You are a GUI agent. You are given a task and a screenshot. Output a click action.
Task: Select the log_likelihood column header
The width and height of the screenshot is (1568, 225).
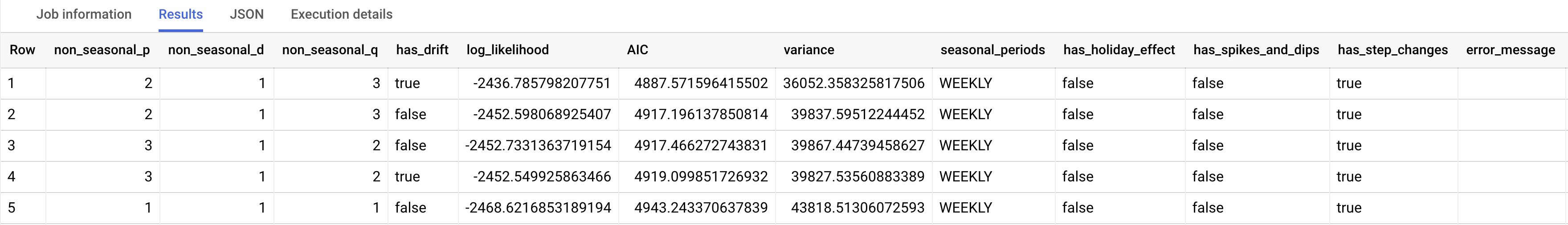click(x=508, y=50)
